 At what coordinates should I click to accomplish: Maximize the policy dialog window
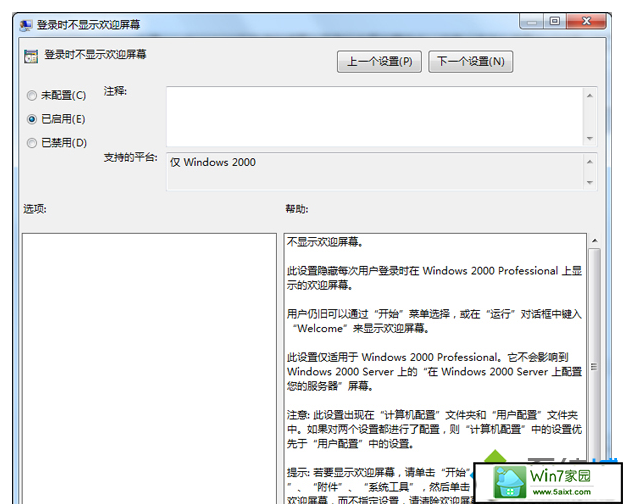(555, 21)
